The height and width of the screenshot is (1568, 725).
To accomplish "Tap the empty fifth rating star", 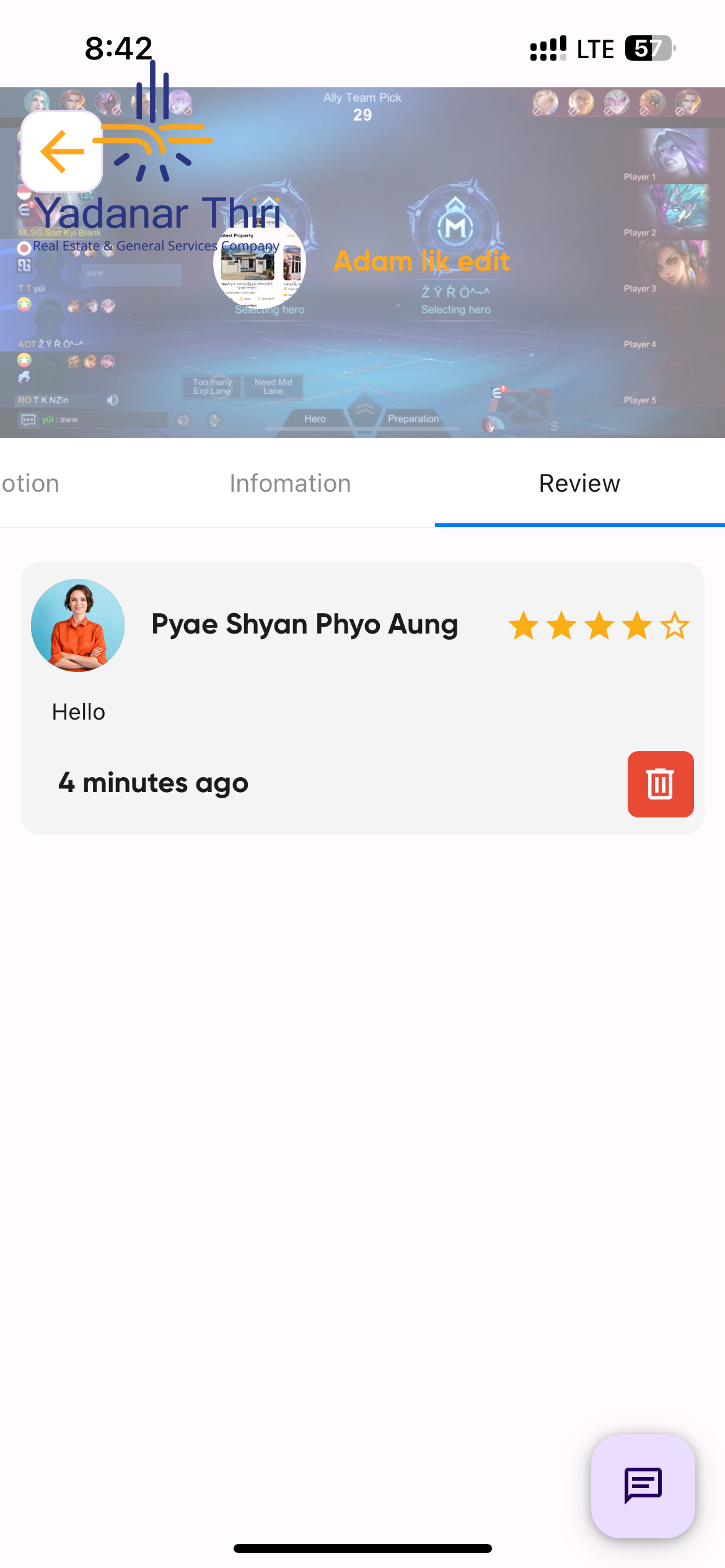I will click(675, 625).
